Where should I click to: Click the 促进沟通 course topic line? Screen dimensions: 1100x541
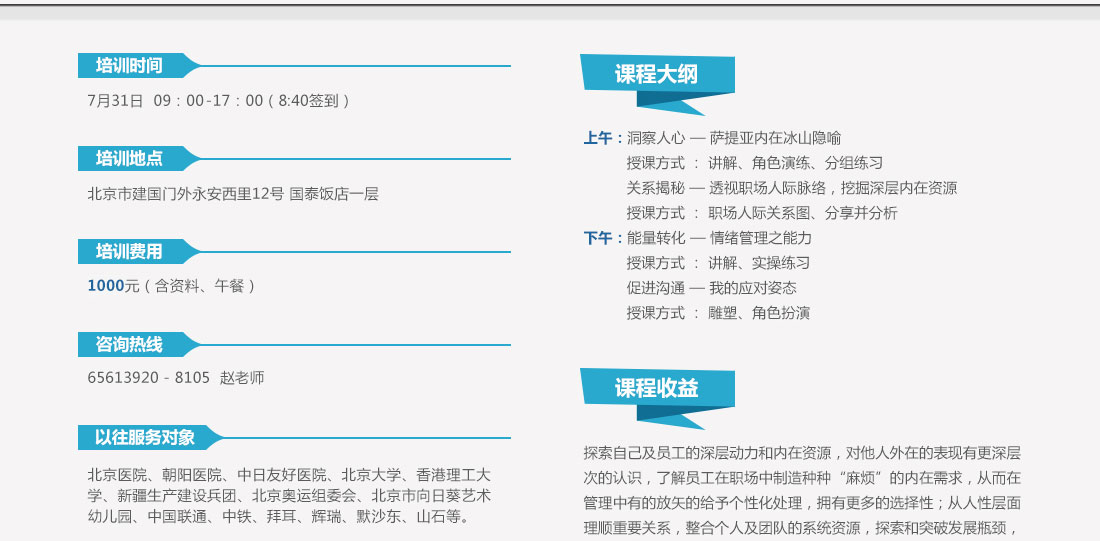[711, 288]
